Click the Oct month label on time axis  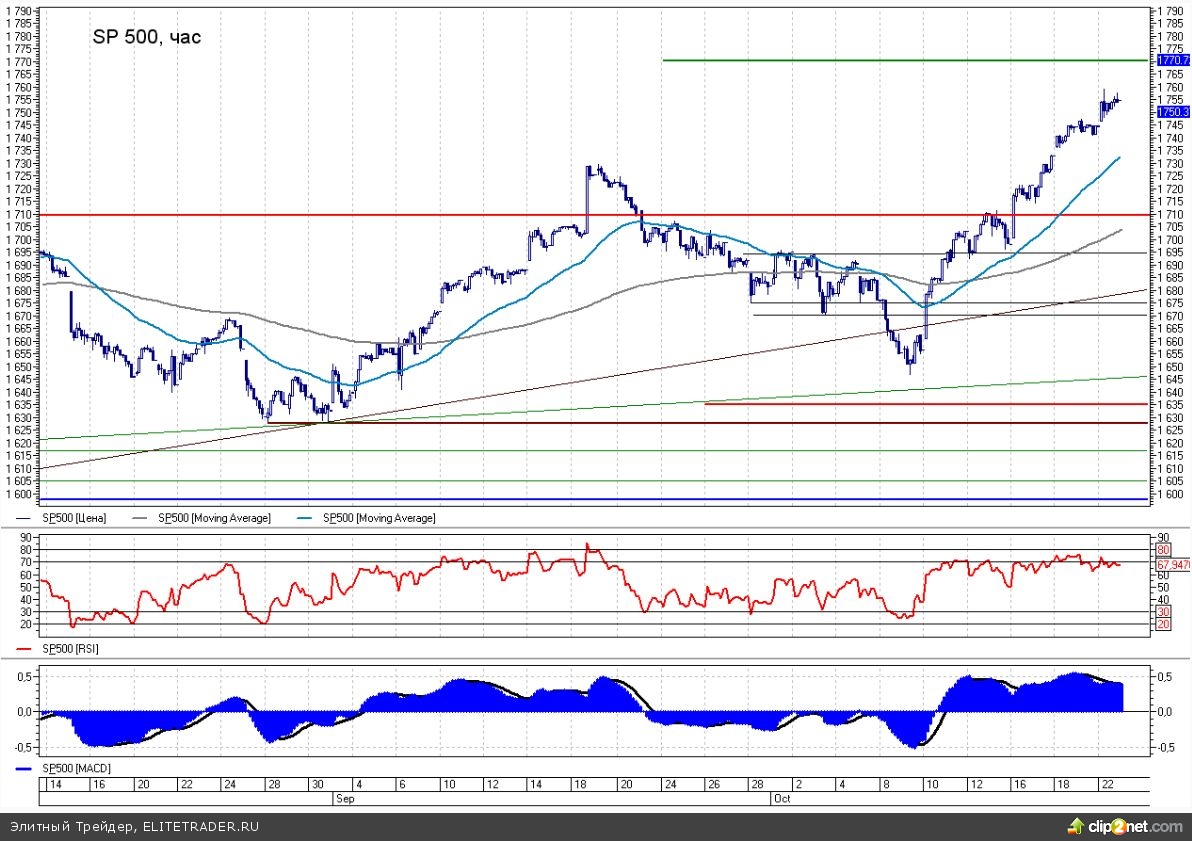coord(782,799)
